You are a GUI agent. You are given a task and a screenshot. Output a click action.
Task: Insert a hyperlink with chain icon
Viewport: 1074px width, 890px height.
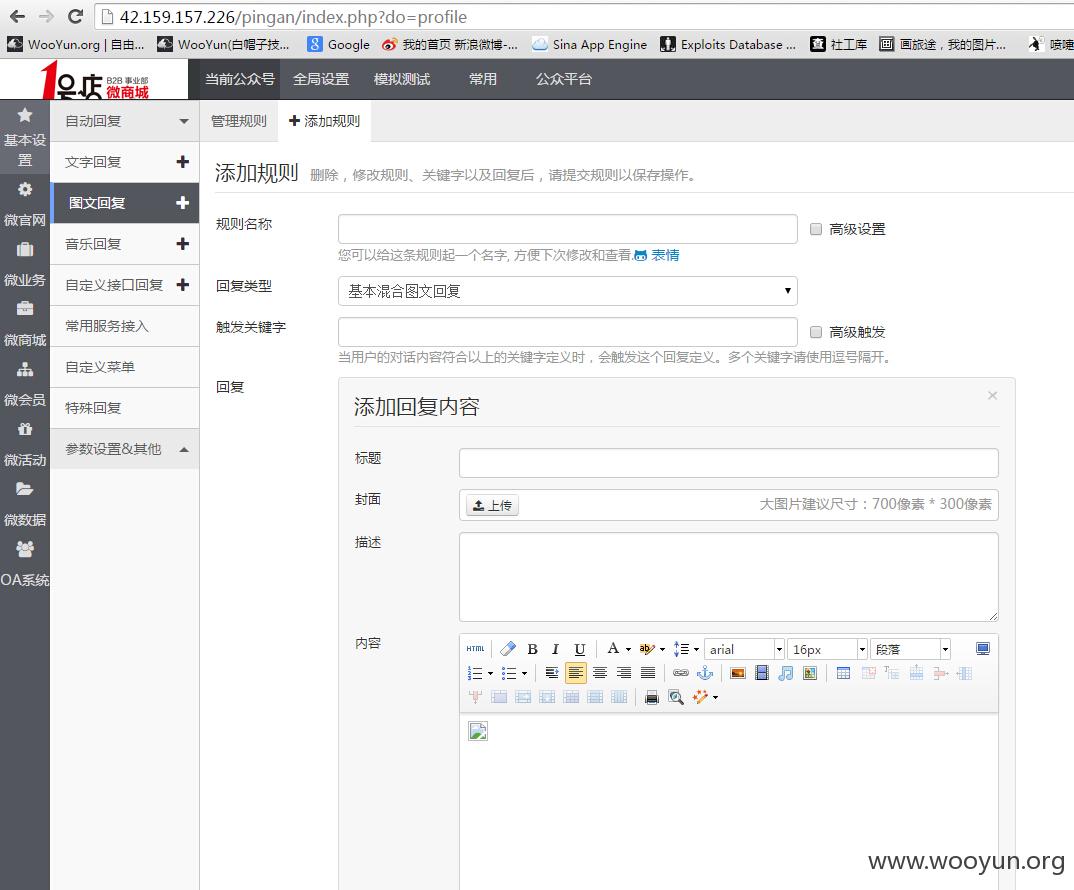tap(681, 673)
